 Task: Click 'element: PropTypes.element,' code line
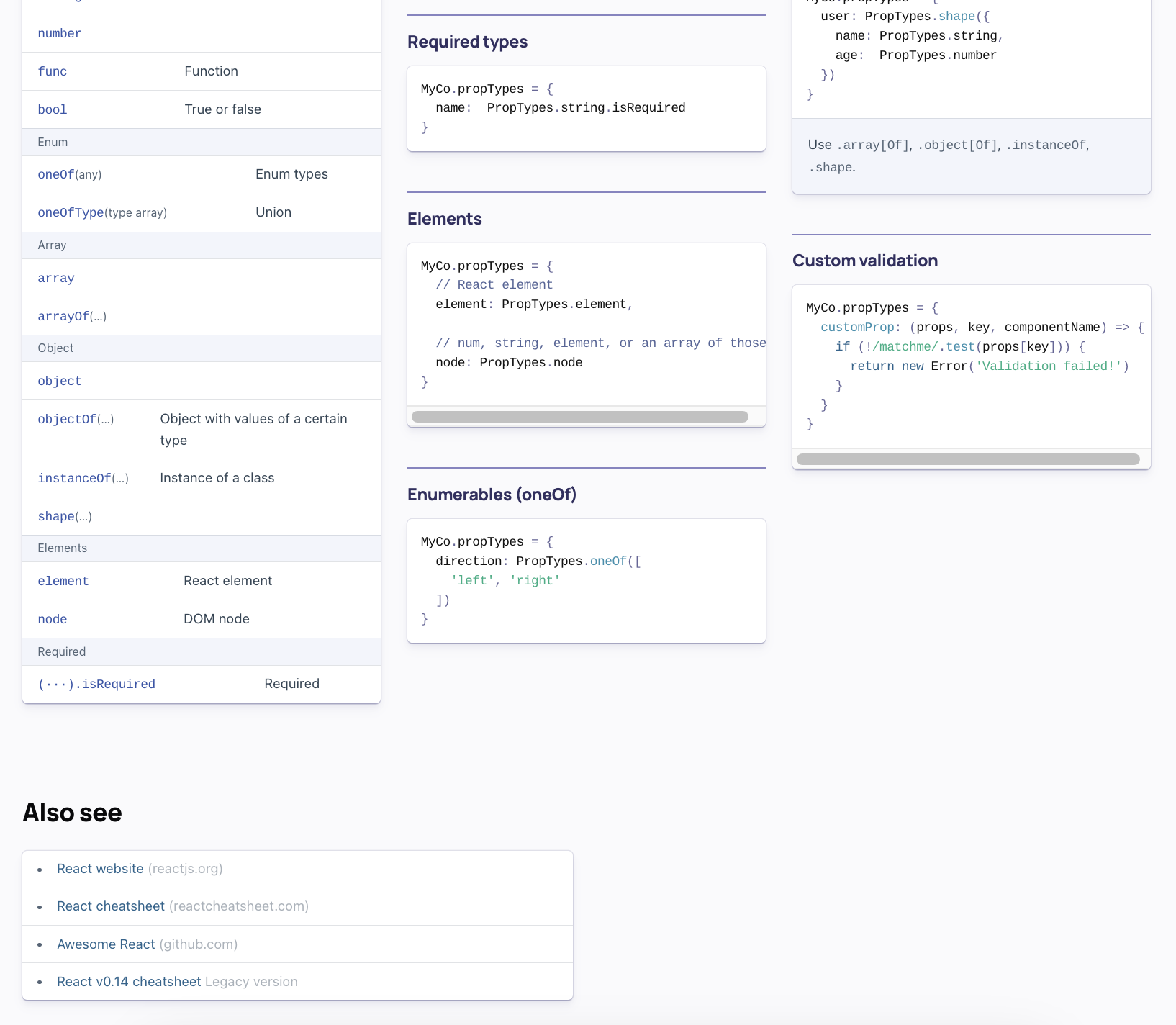coord(534,304)
